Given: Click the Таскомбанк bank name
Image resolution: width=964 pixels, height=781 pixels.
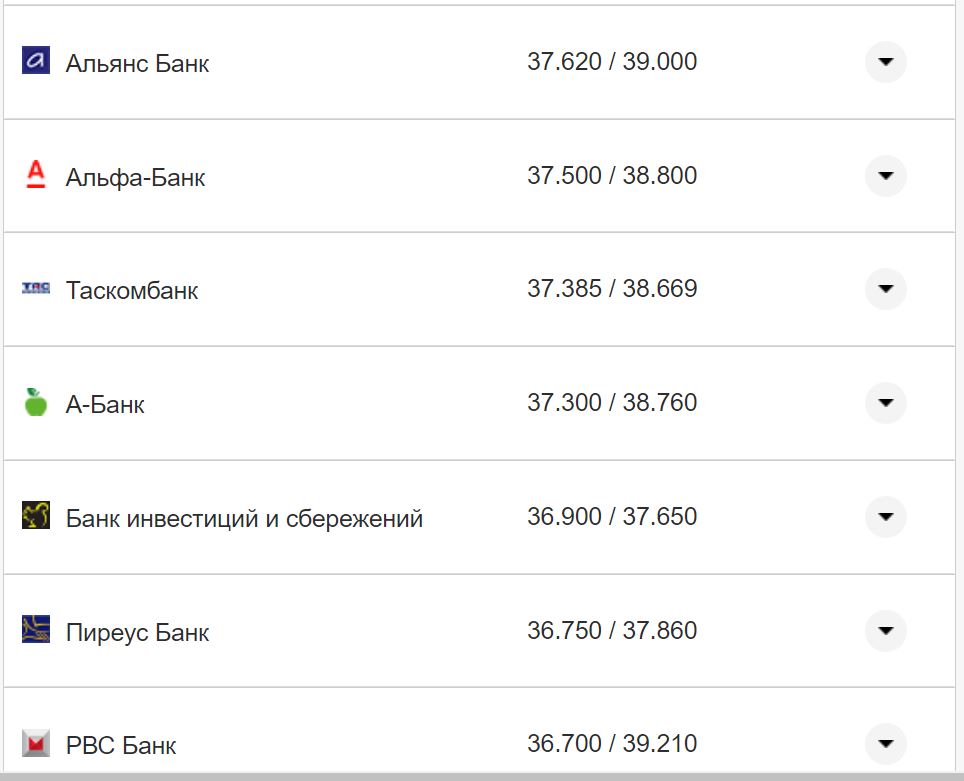Looking at the screenshot, I should [132, 291].
